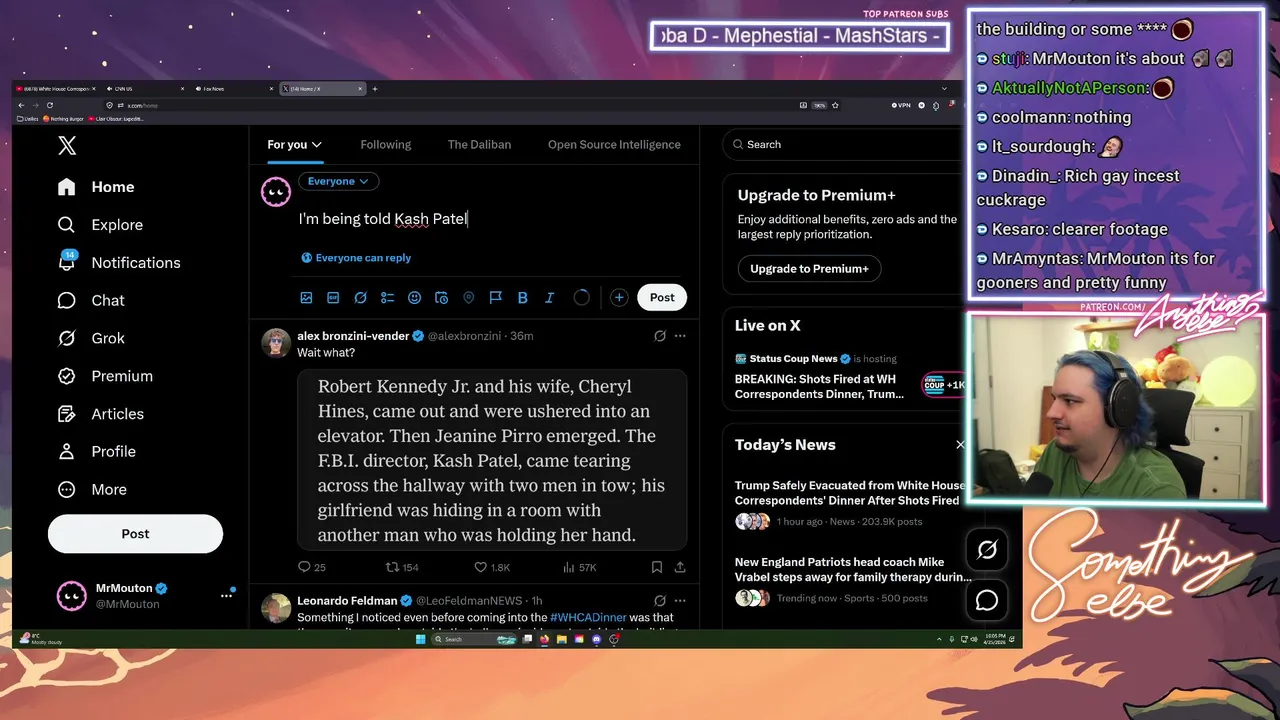
Task: Add a GIF to the post
Action: pyautogui.click(x=333, y=298)
